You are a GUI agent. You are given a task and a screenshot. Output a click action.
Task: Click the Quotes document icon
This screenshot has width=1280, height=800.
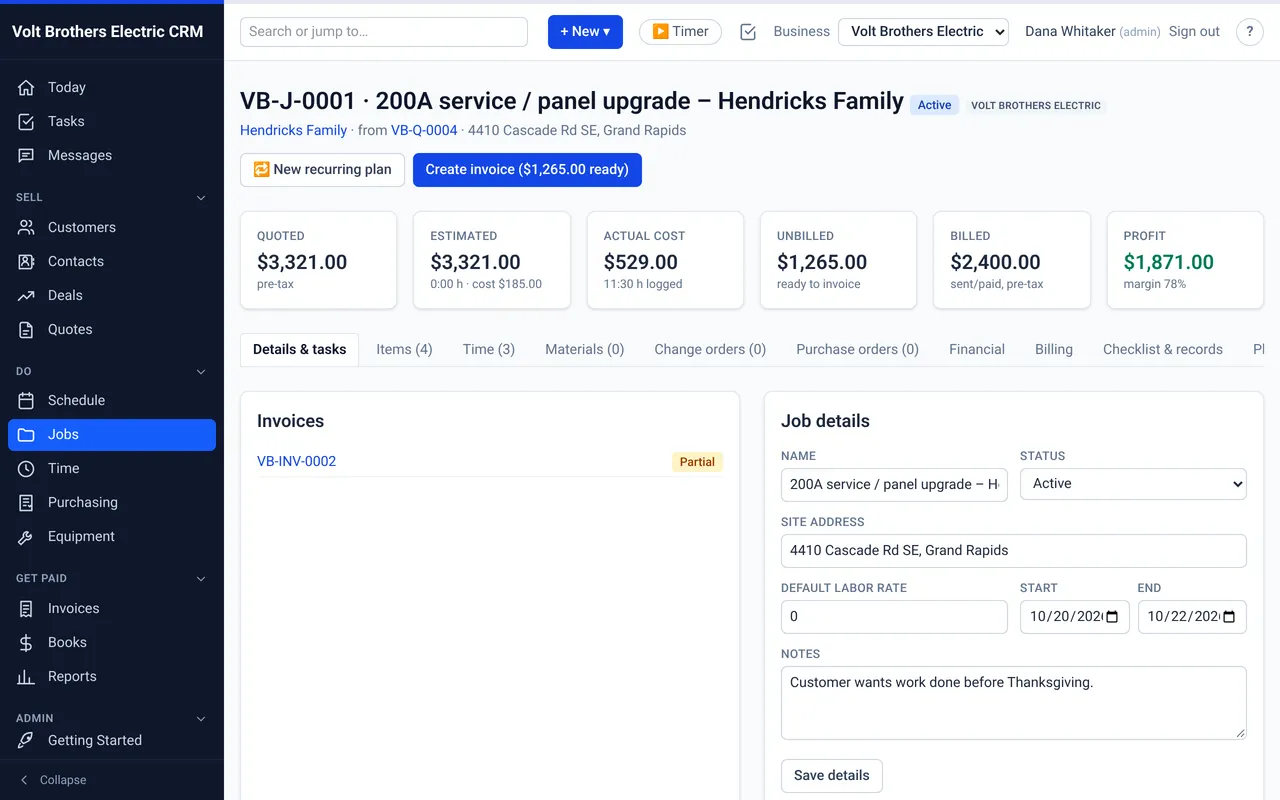[x=27, y=329]
